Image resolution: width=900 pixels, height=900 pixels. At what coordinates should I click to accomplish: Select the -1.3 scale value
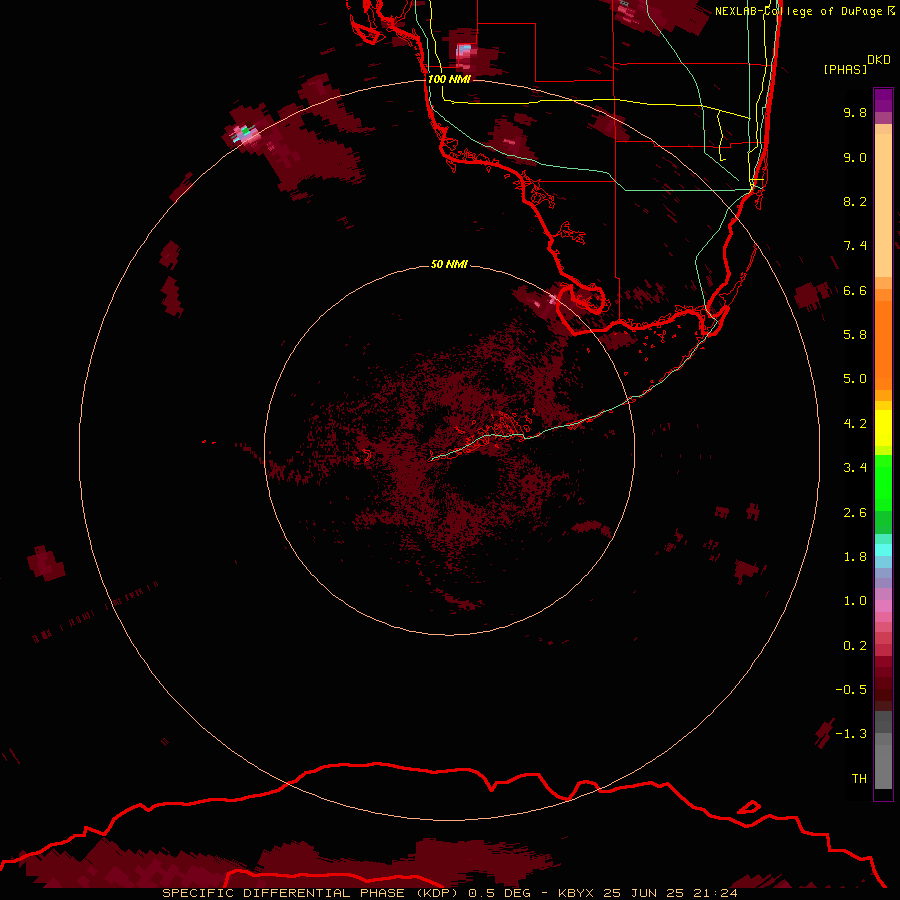click(x=851, y=734)
